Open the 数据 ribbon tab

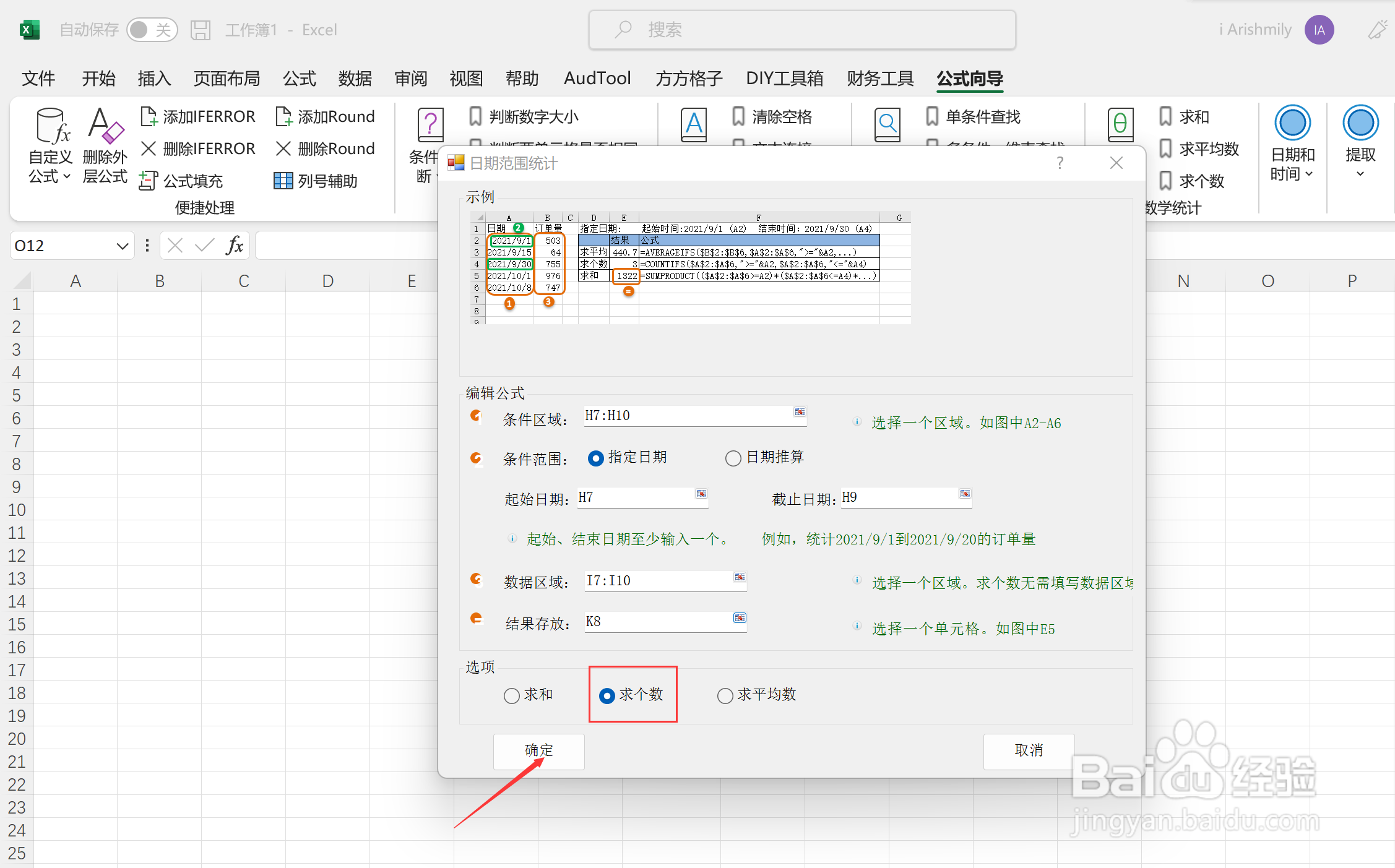tap(355, 79)
